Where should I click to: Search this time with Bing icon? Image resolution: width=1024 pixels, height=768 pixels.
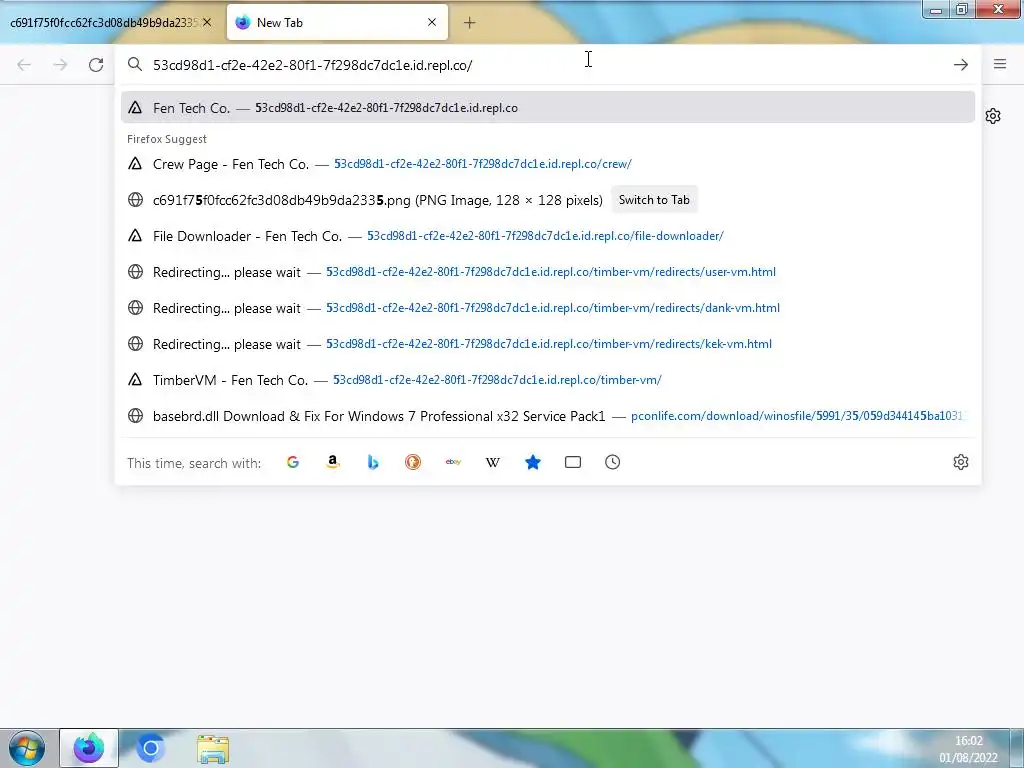coord(373,462)
